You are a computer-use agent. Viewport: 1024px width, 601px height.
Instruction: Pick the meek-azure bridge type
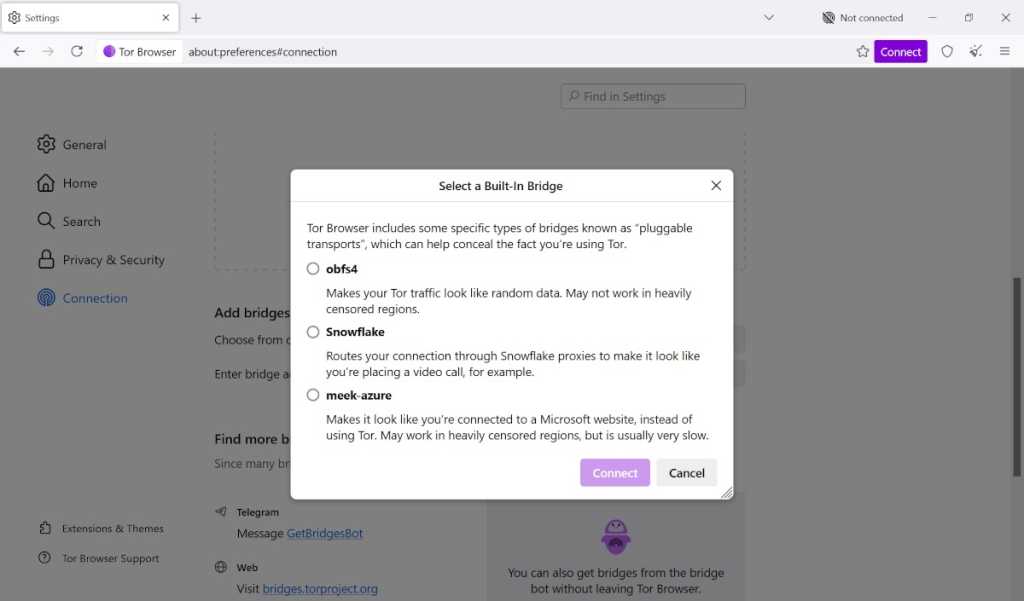(x=313, y=395)
